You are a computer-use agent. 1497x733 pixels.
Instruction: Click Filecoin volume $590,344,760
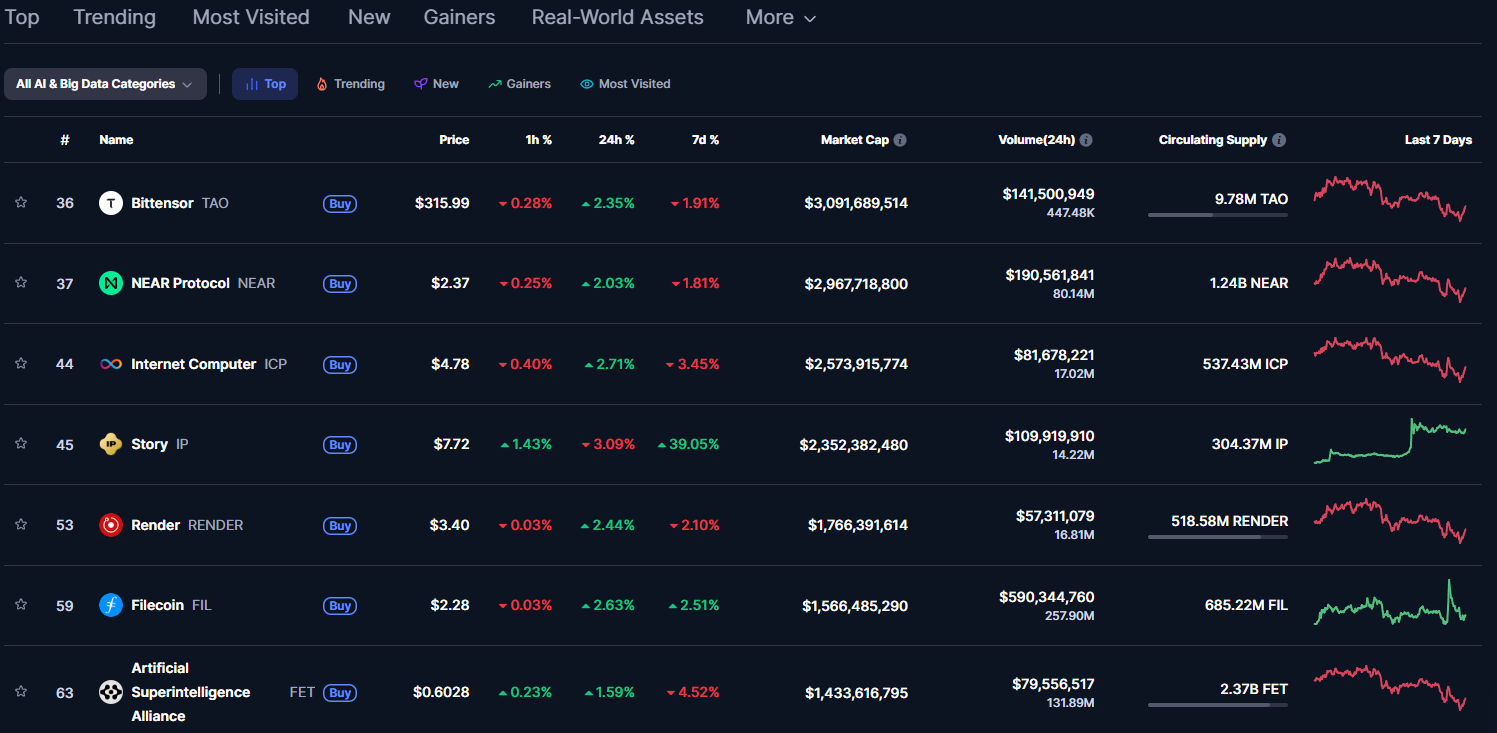coord(1046,597)
